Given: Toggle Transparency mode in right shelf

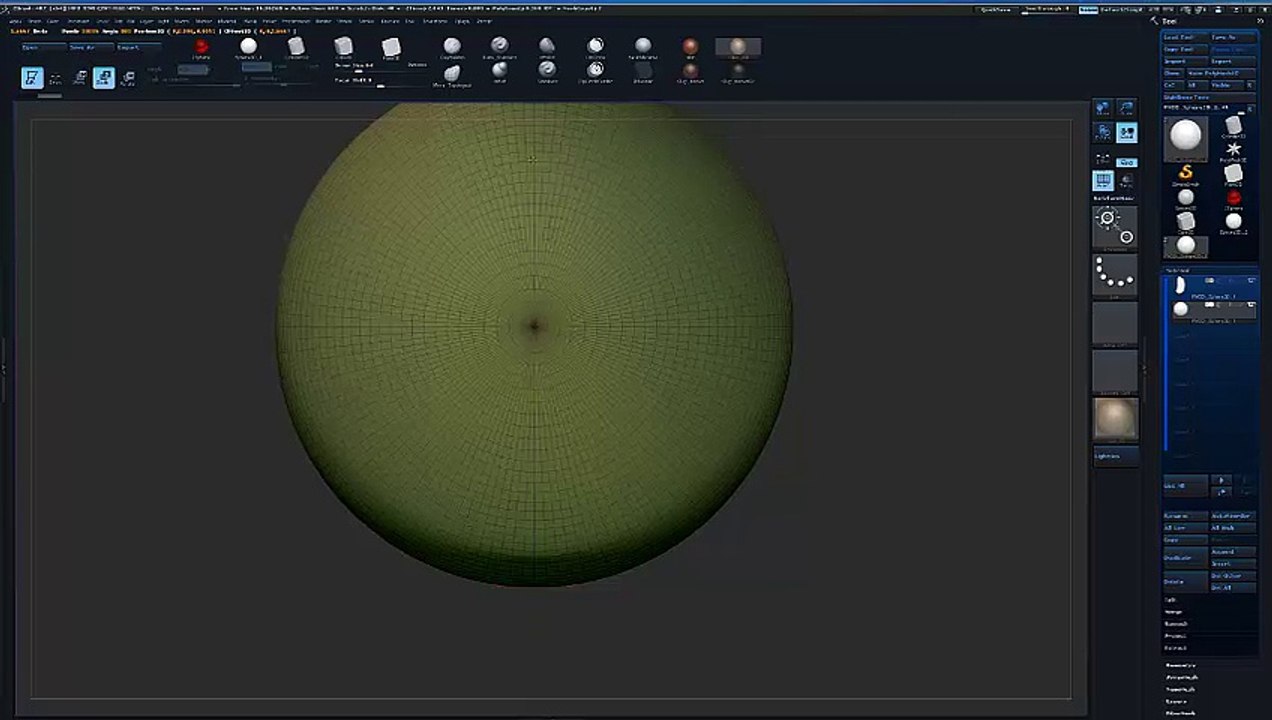Looking at the screenshot, I should click(1126, 181).
